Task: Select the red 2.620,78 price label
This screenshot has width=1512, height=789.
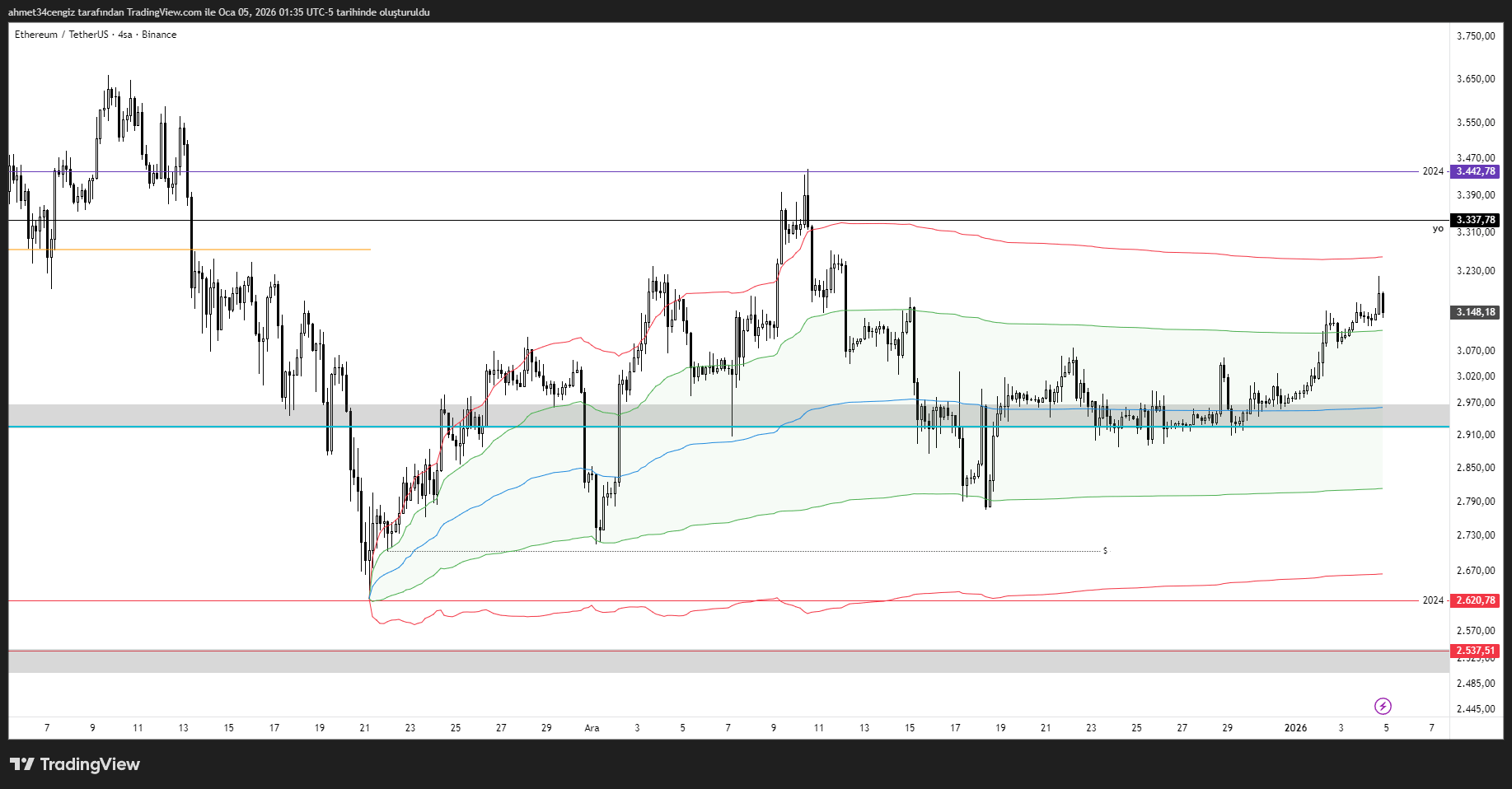Action: point(1474,600)
